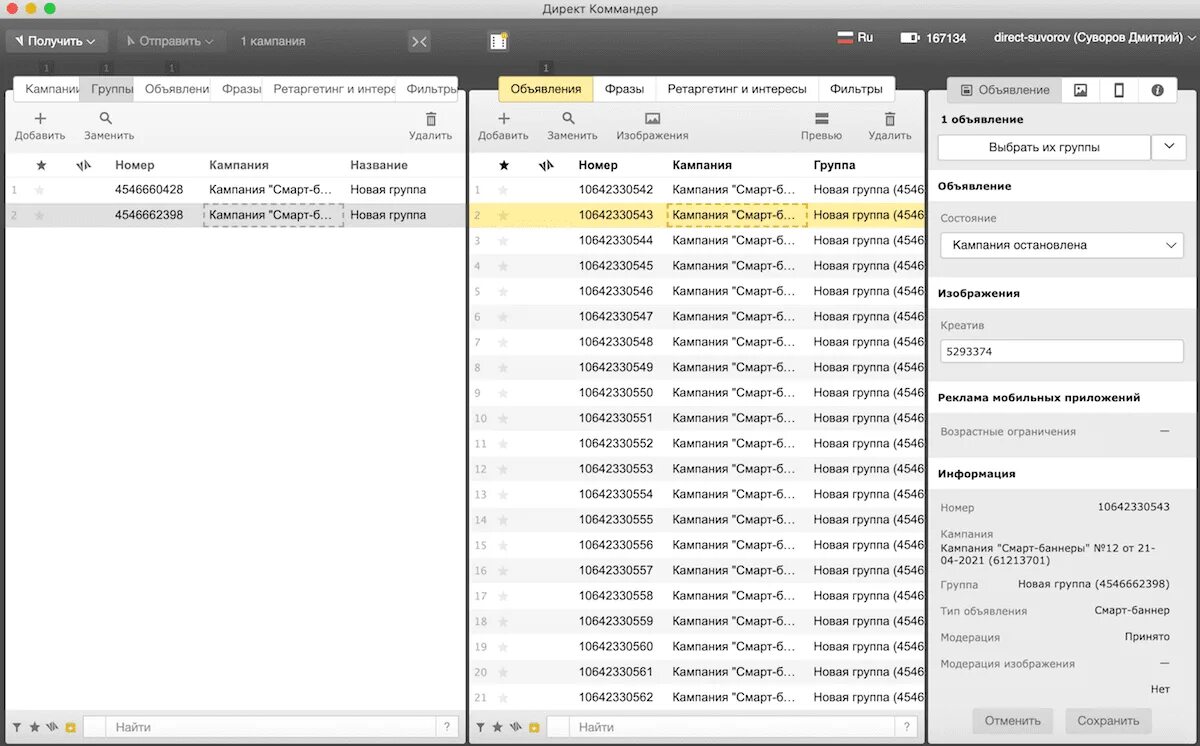Sort groups by star column header

point(41,165)
